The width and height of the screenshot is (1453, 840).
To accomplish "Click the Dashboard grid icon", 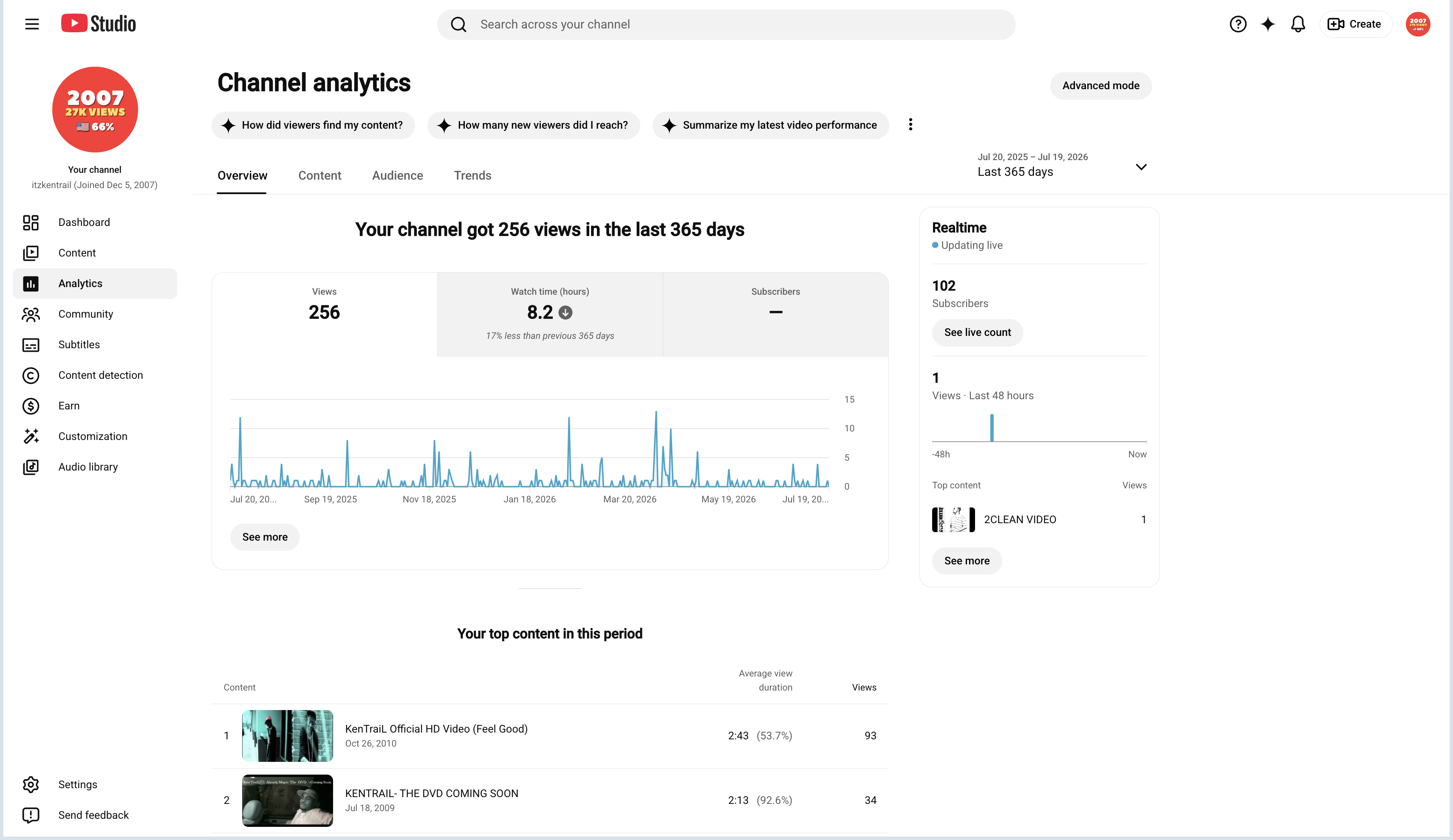I will (31, 223).
